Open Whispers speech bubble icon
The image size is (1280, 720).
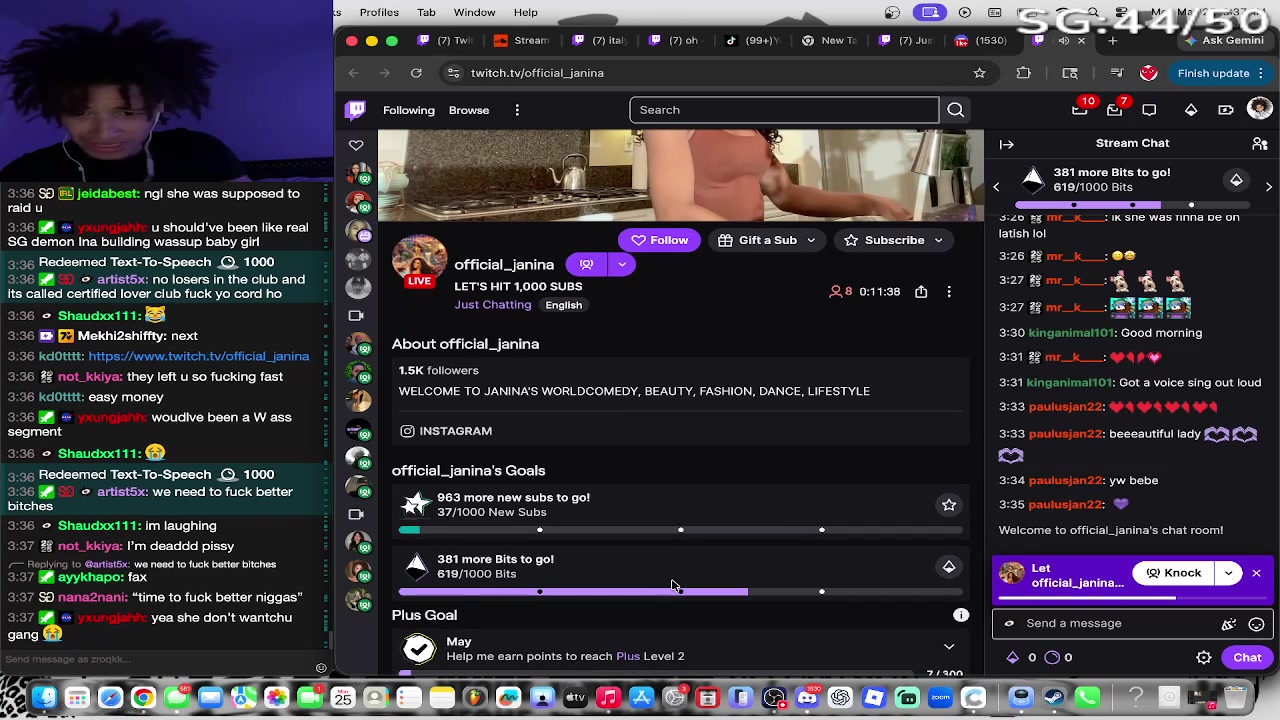click(x=1149, y=110)
